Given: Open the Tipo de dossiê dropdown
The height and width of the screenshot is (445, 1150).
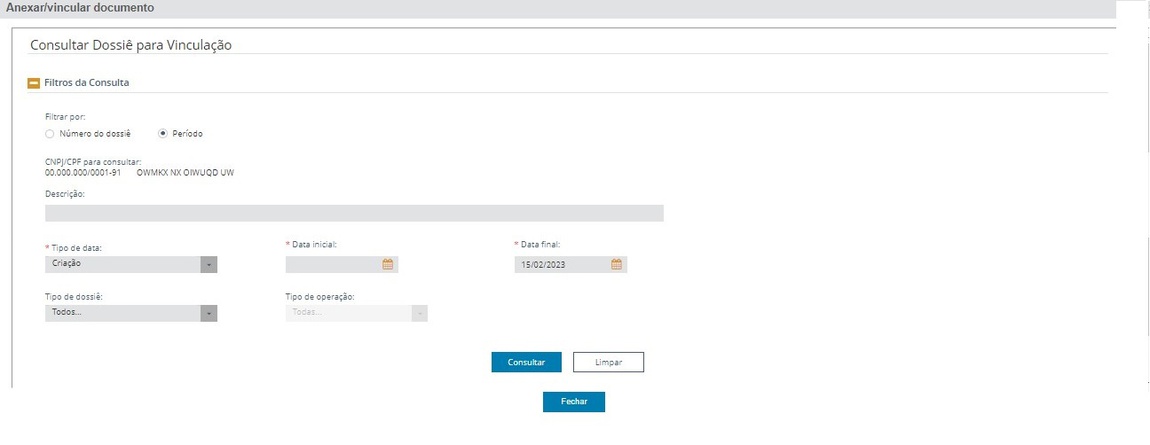Looking at the screenshot, I should (131, 313).
